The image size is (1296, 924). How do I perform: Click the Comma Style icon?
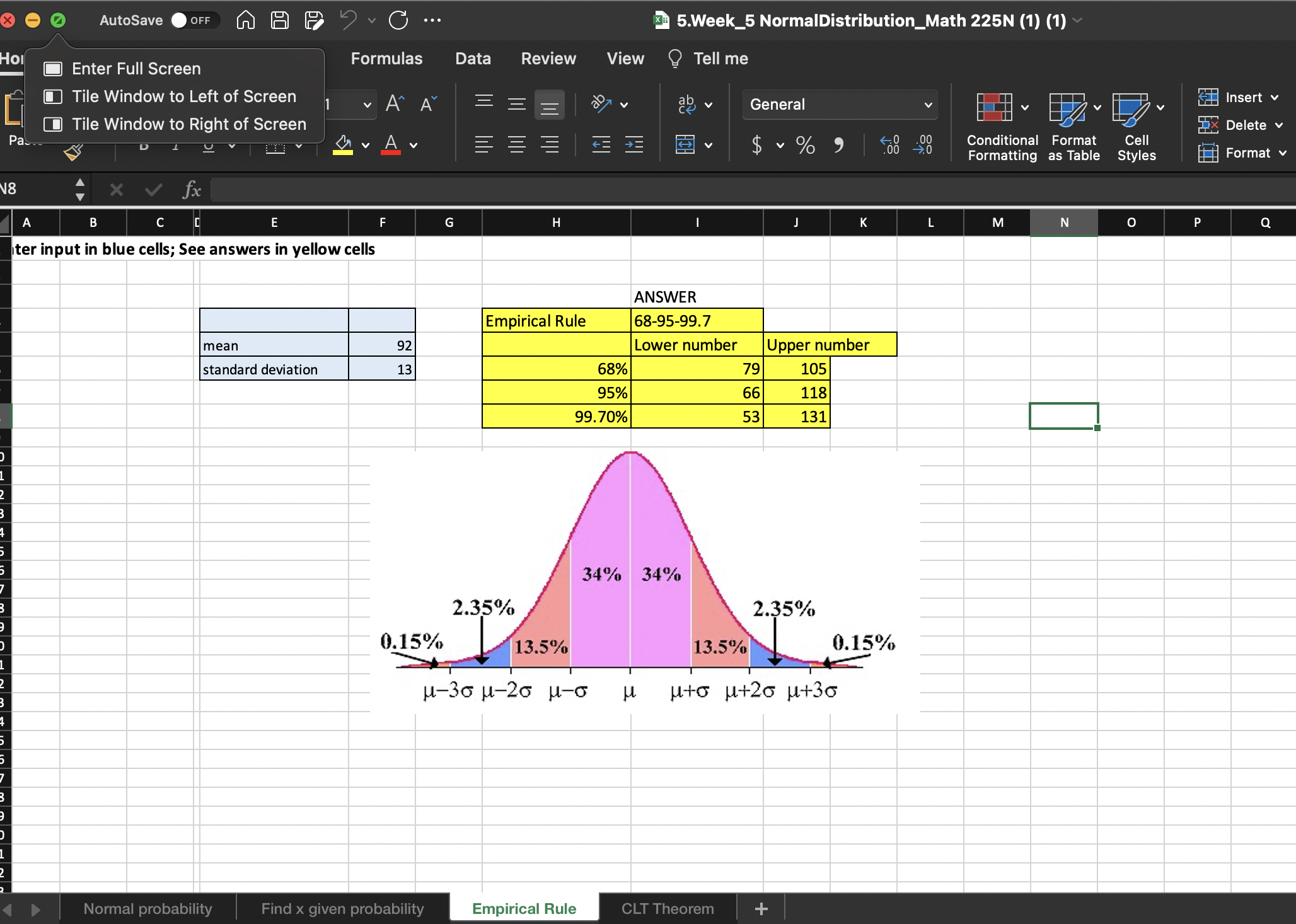(838, 145)
